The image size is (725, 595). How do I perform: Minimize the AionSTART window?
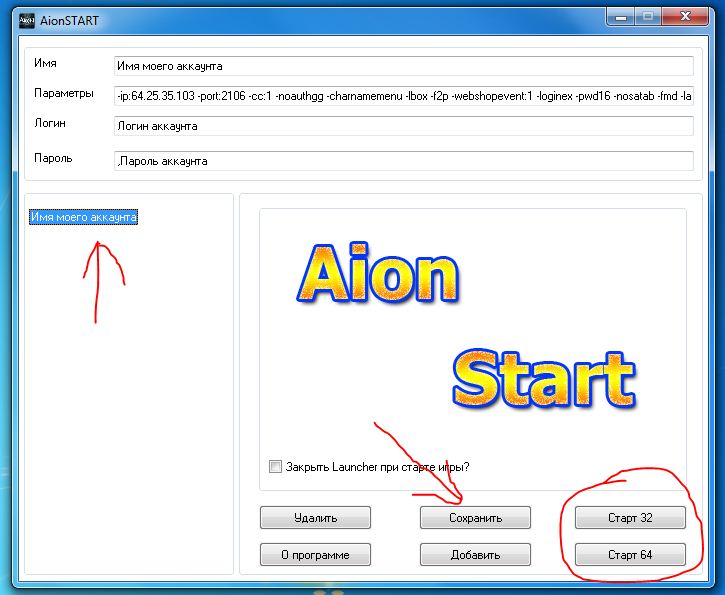[x=621, y=17]
